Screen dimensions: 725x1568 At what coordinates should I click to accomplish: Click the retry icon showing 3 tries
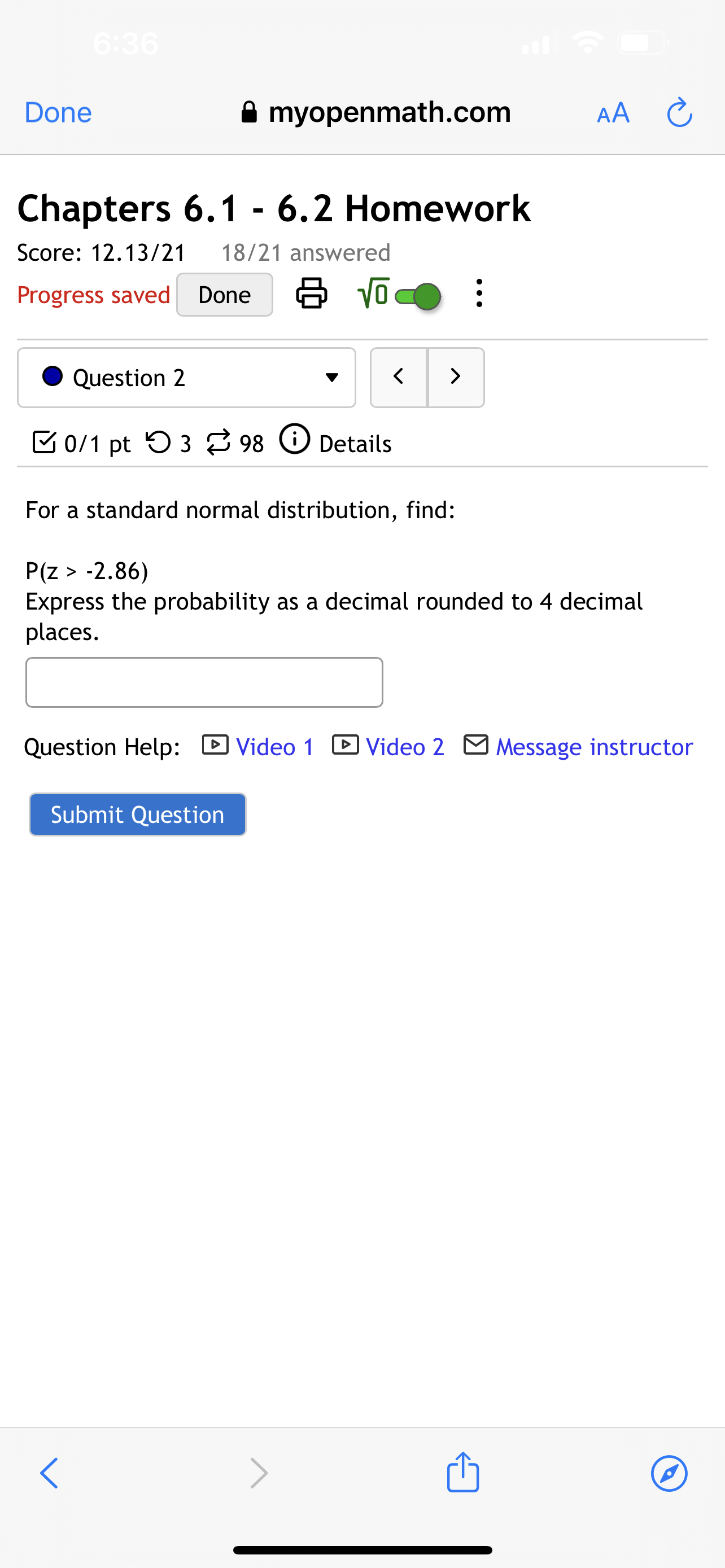pyautogui.click(x=159, y=442)
